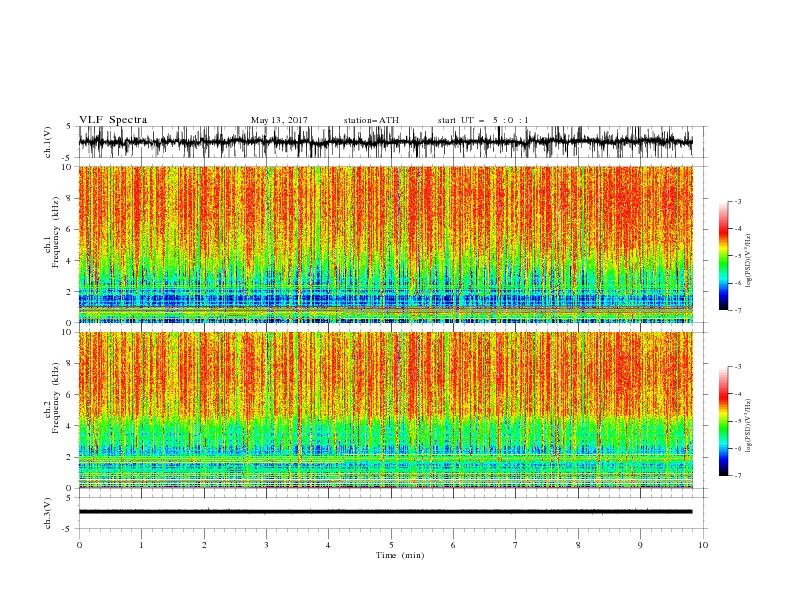Click the upper log(PSD)(V²/Hz) color bar label

coord(749,261)
